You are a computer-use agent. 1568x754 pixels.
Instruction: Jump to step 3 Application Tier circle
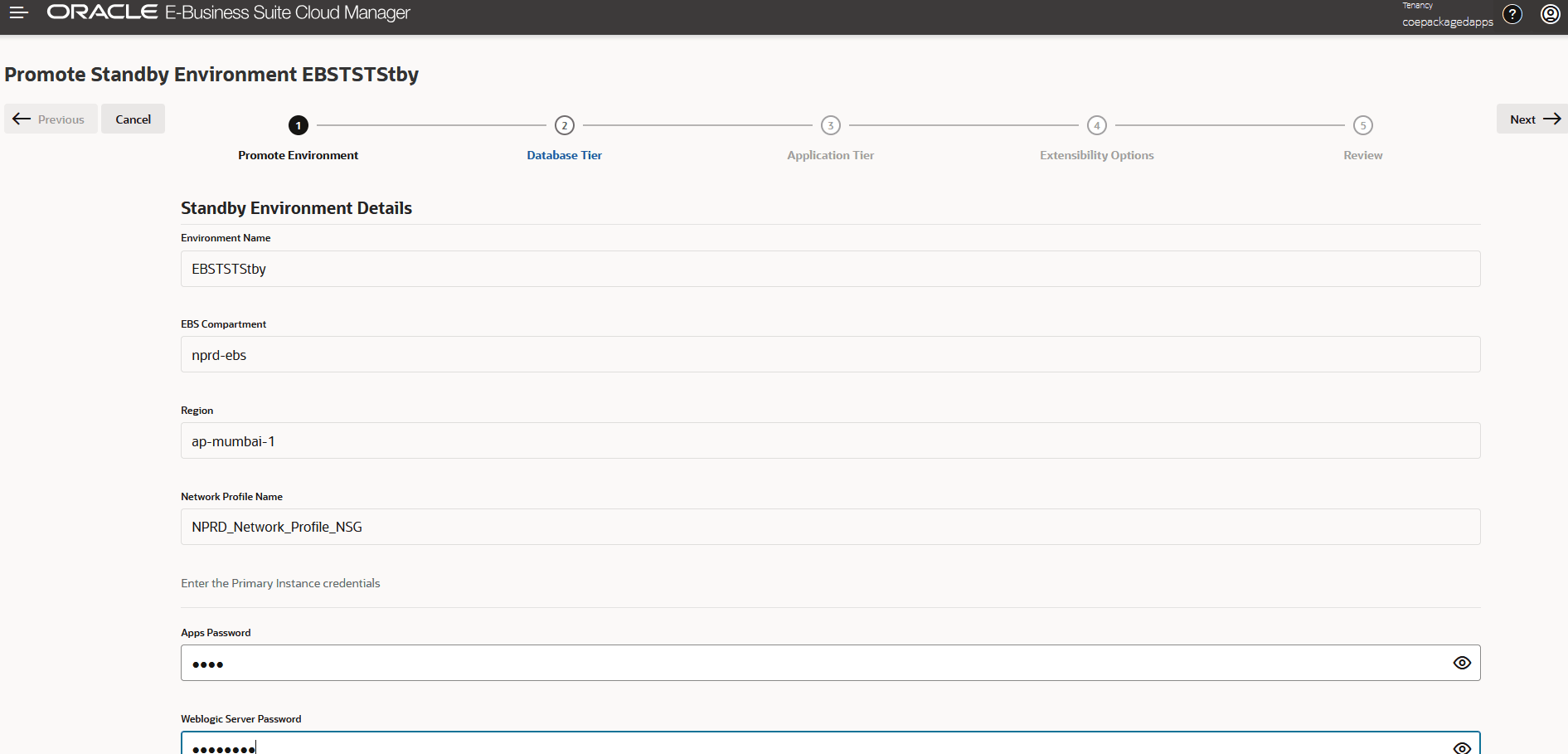coord(831,125)
